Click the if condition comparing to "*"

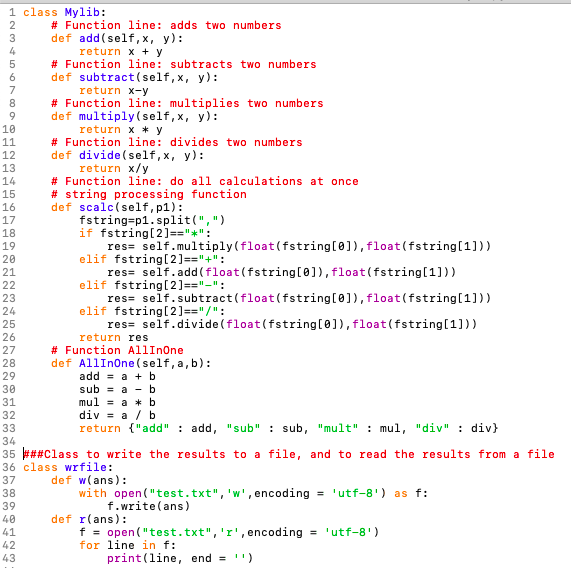(x=145, y=233)
